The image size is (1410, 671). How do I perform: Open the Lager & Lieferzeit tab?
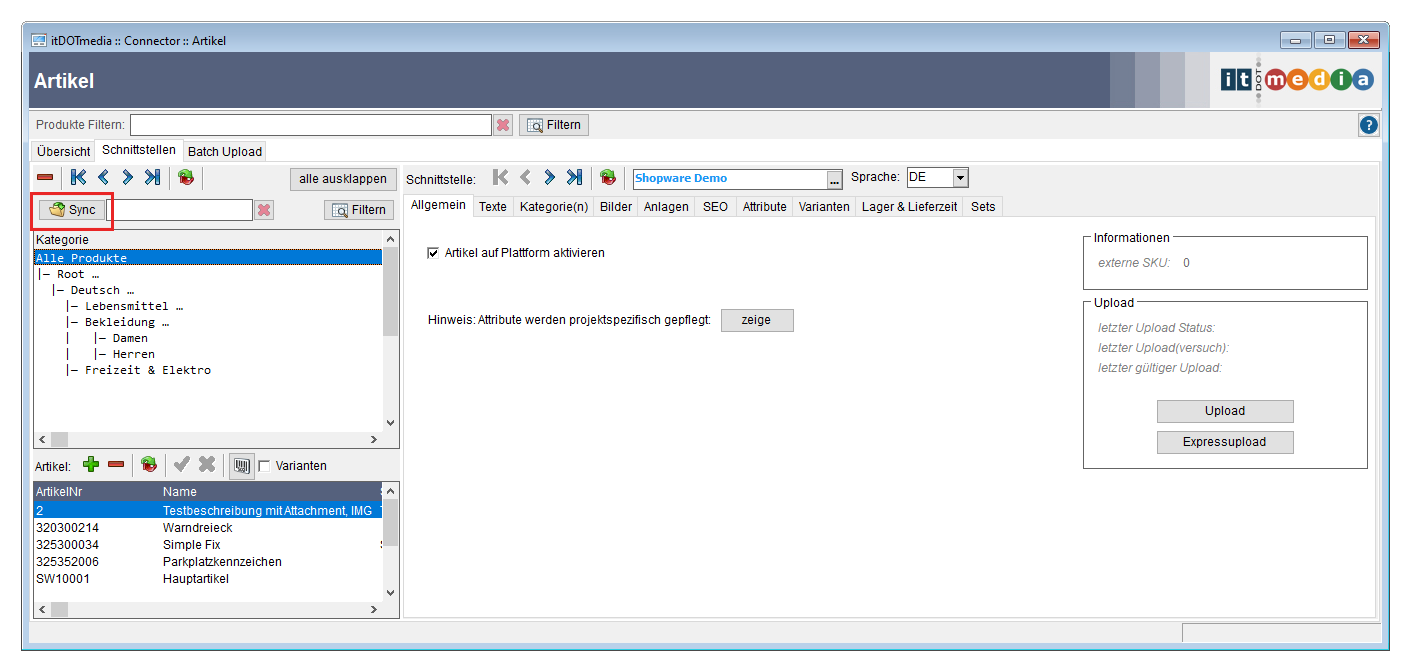[909, 207]
